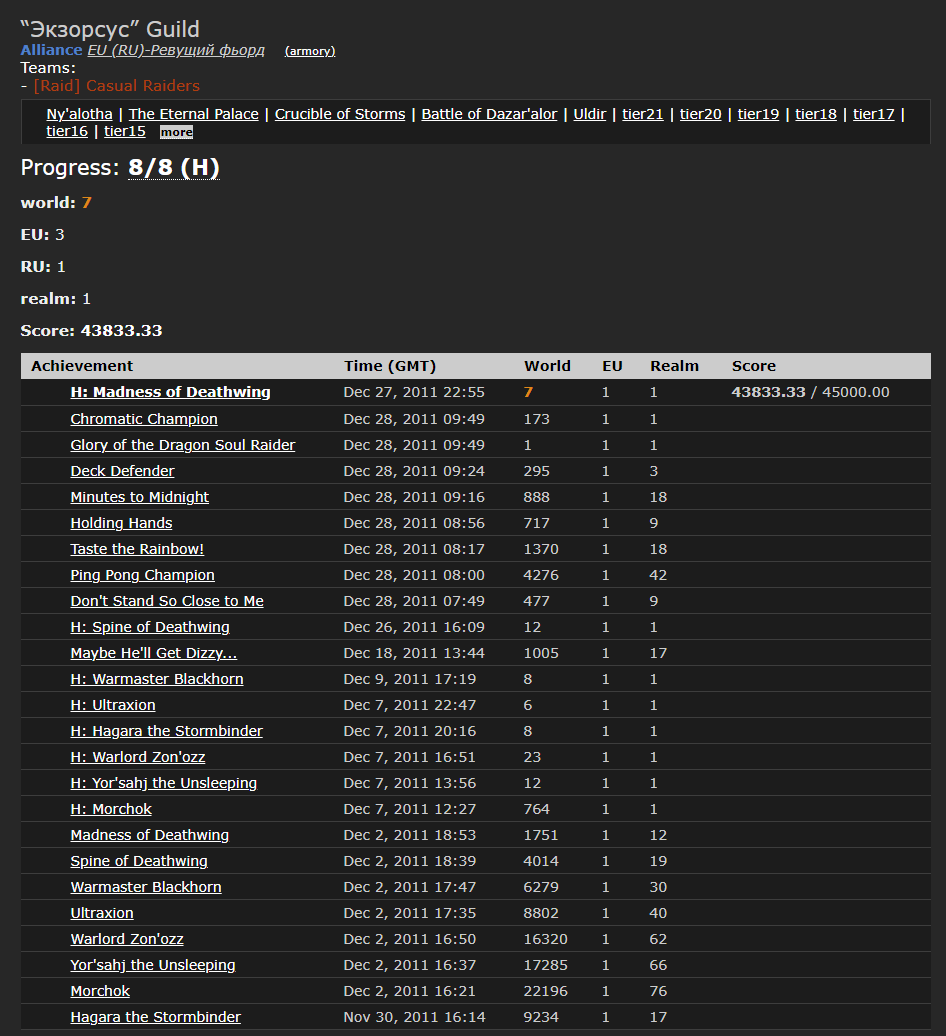Click the “Экзорсус” Guild heading
This screenshot has width=946, height=1036.
pos(110,29)
